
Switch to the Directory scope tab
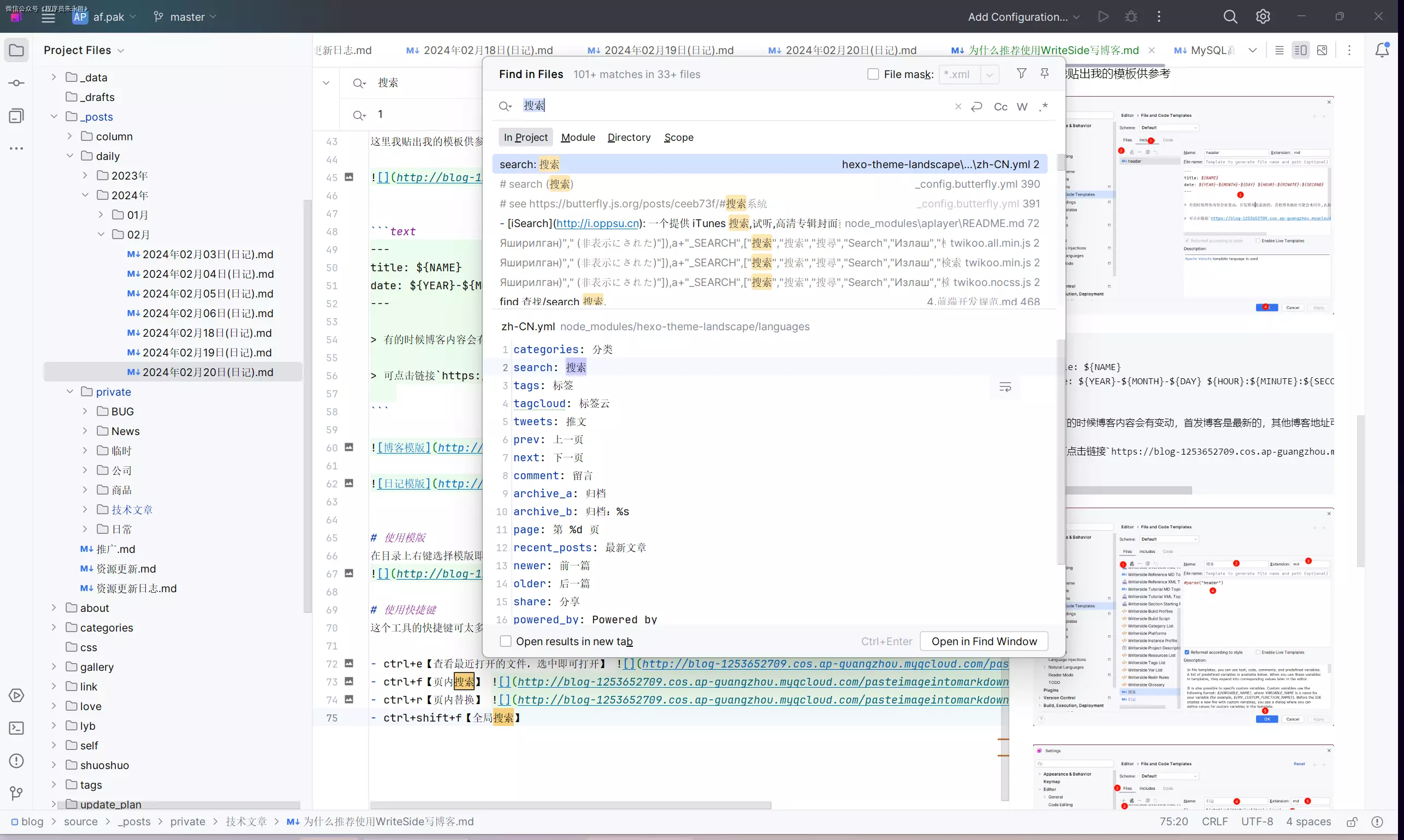(629, 138)
